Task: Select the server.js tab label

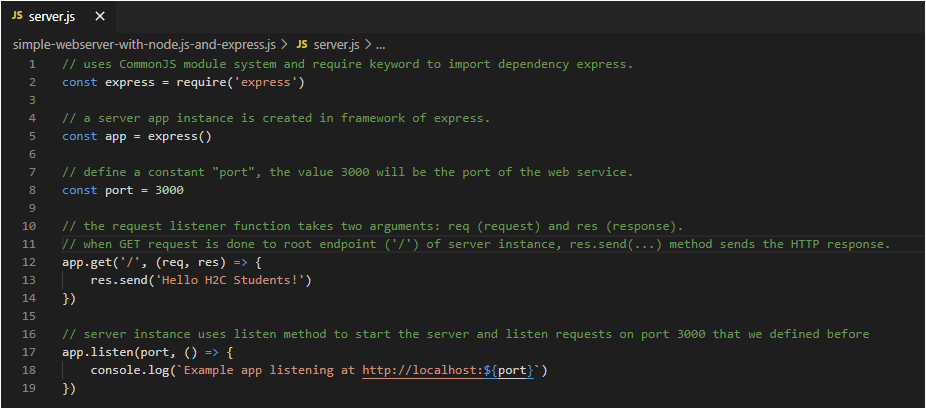Action: [x=51, y=17]
